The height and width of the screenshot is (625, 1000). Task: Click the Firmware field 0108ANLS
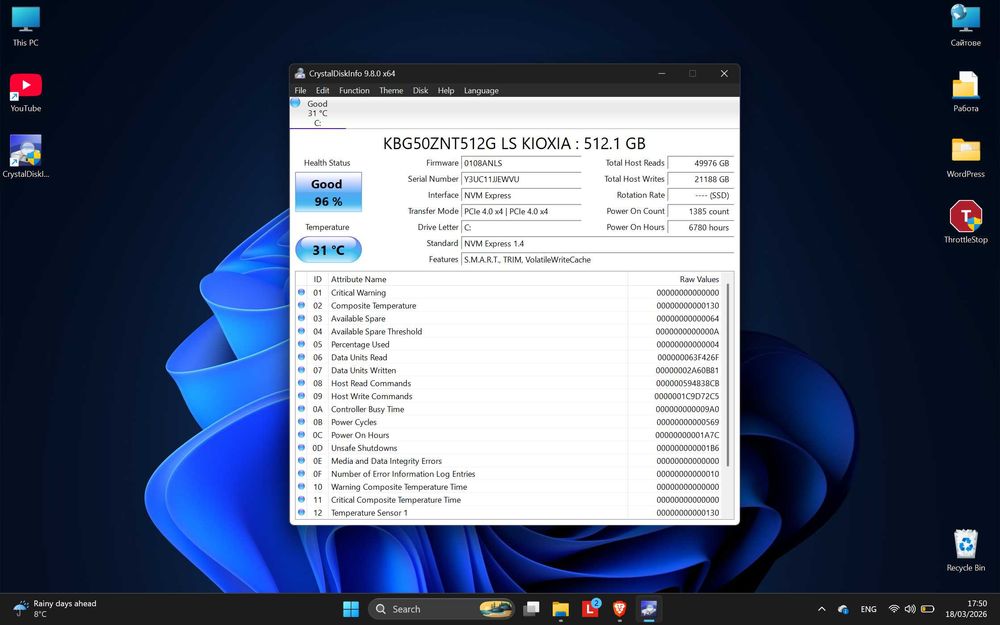[x=521, y=163]
